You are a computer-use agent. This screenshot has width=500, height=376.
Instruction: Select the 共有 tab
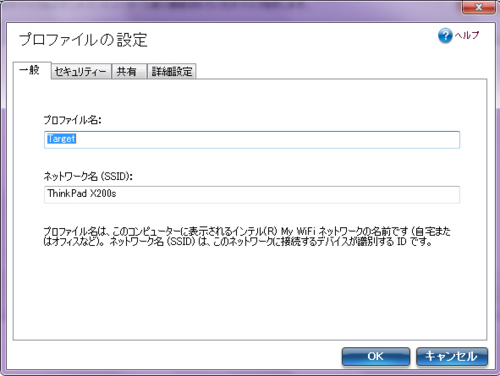[129, 71]
